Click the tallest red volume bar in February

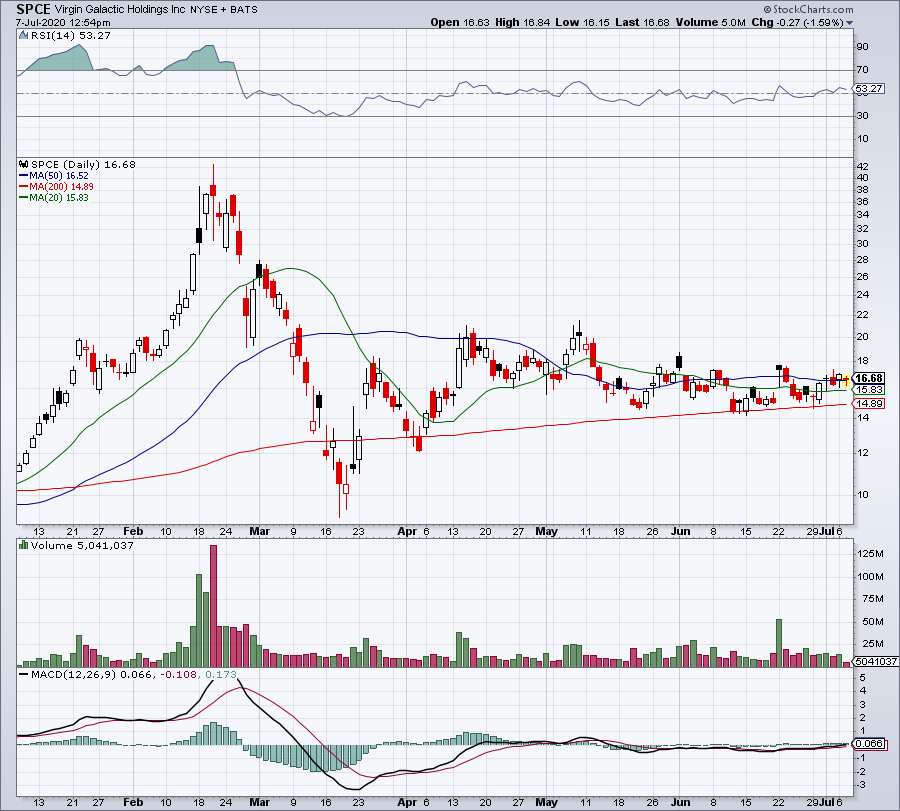[x=214, y=606]
